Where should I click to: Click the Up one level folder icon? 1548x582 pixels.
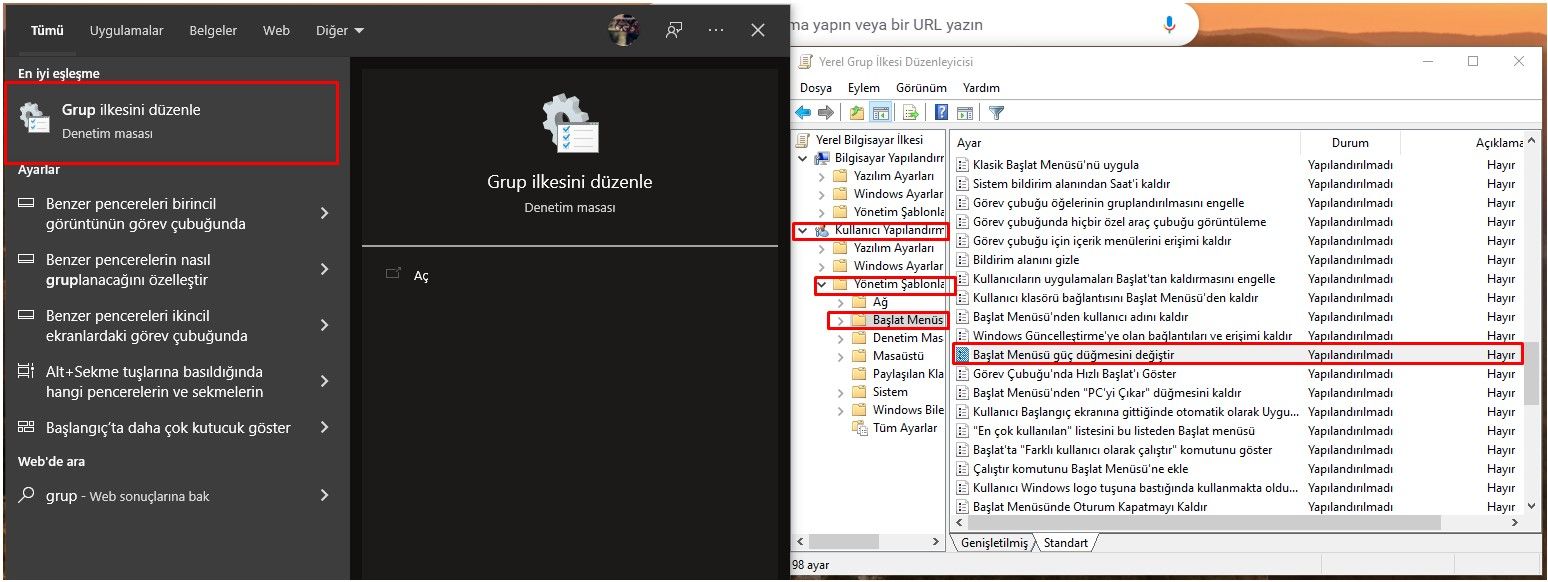point(857,113)
